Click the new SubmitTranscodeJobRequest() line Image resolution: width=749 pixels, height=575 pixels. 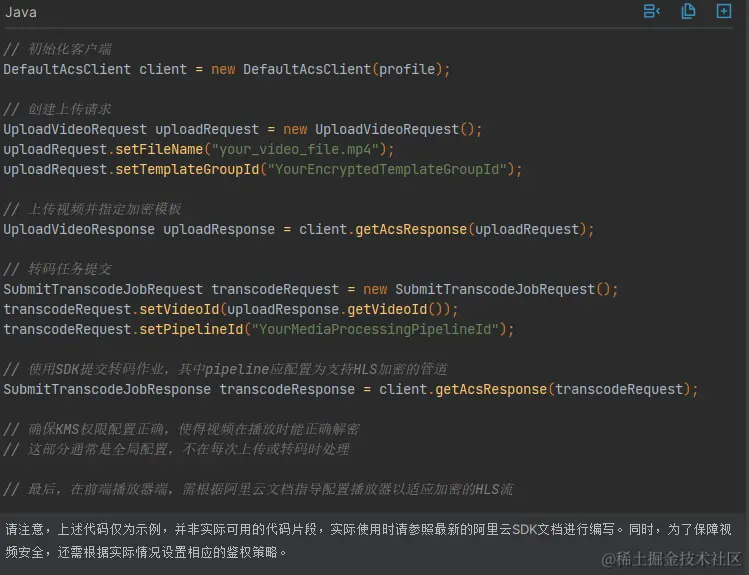(310, 289)
